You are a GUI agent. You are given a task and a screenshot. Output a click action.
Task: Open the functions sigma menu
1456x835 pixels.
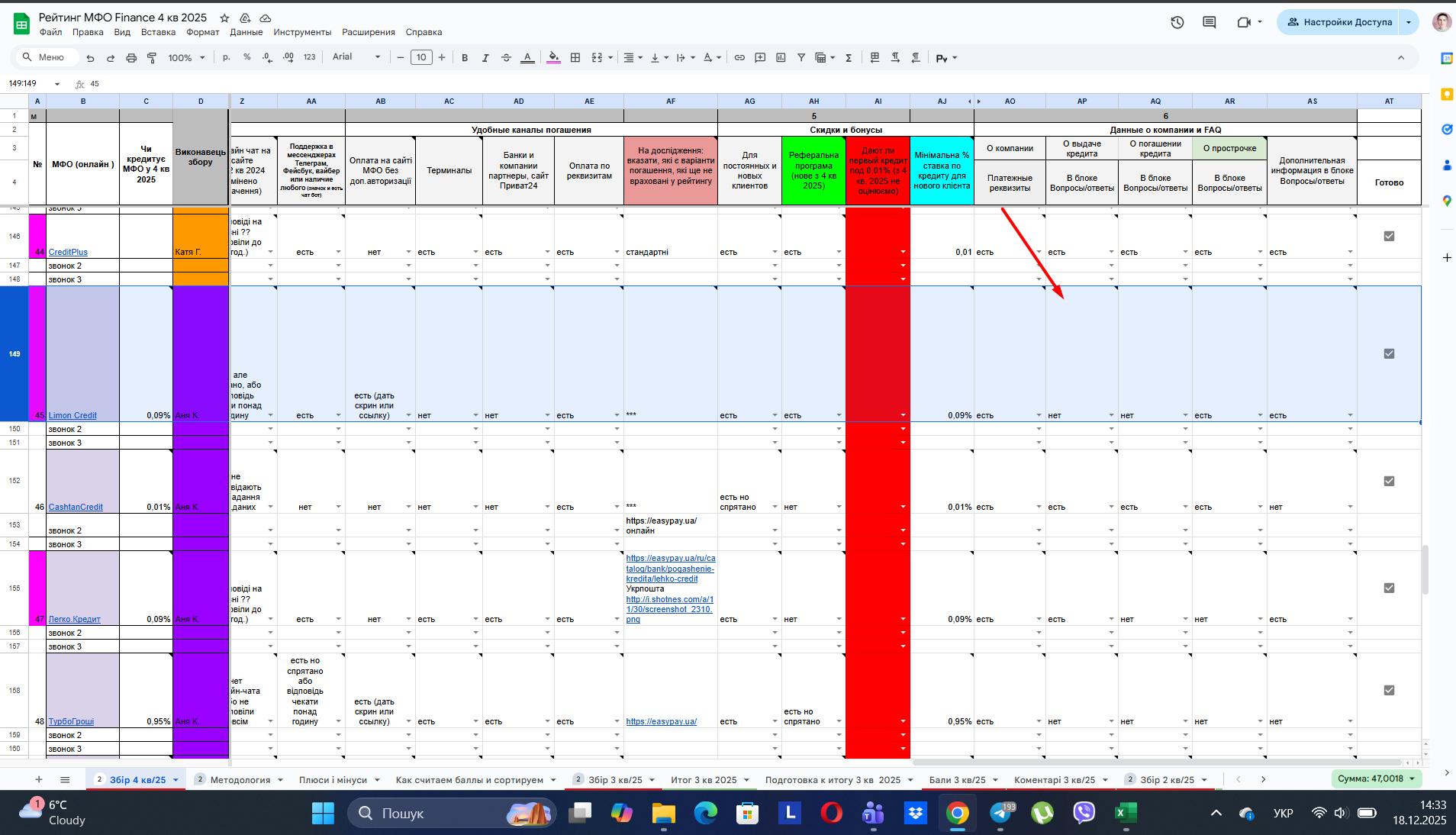click(849, 58)
